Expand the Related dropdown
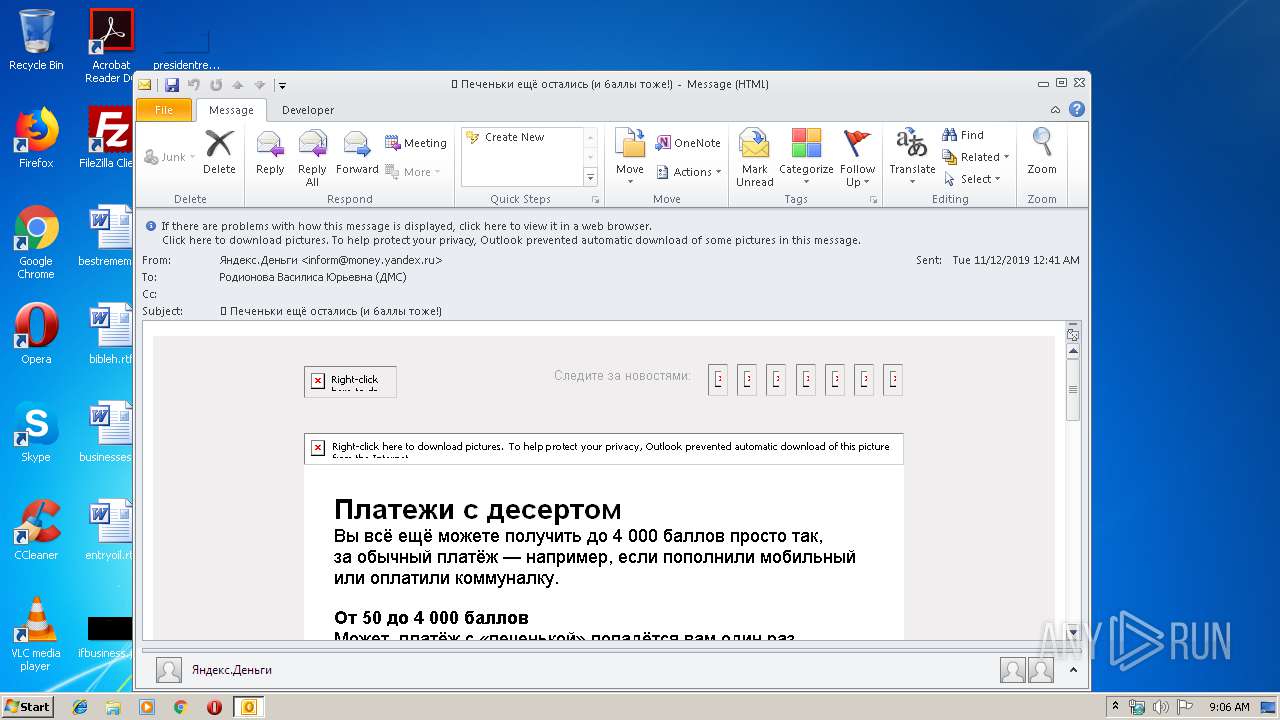 point(976,157)
